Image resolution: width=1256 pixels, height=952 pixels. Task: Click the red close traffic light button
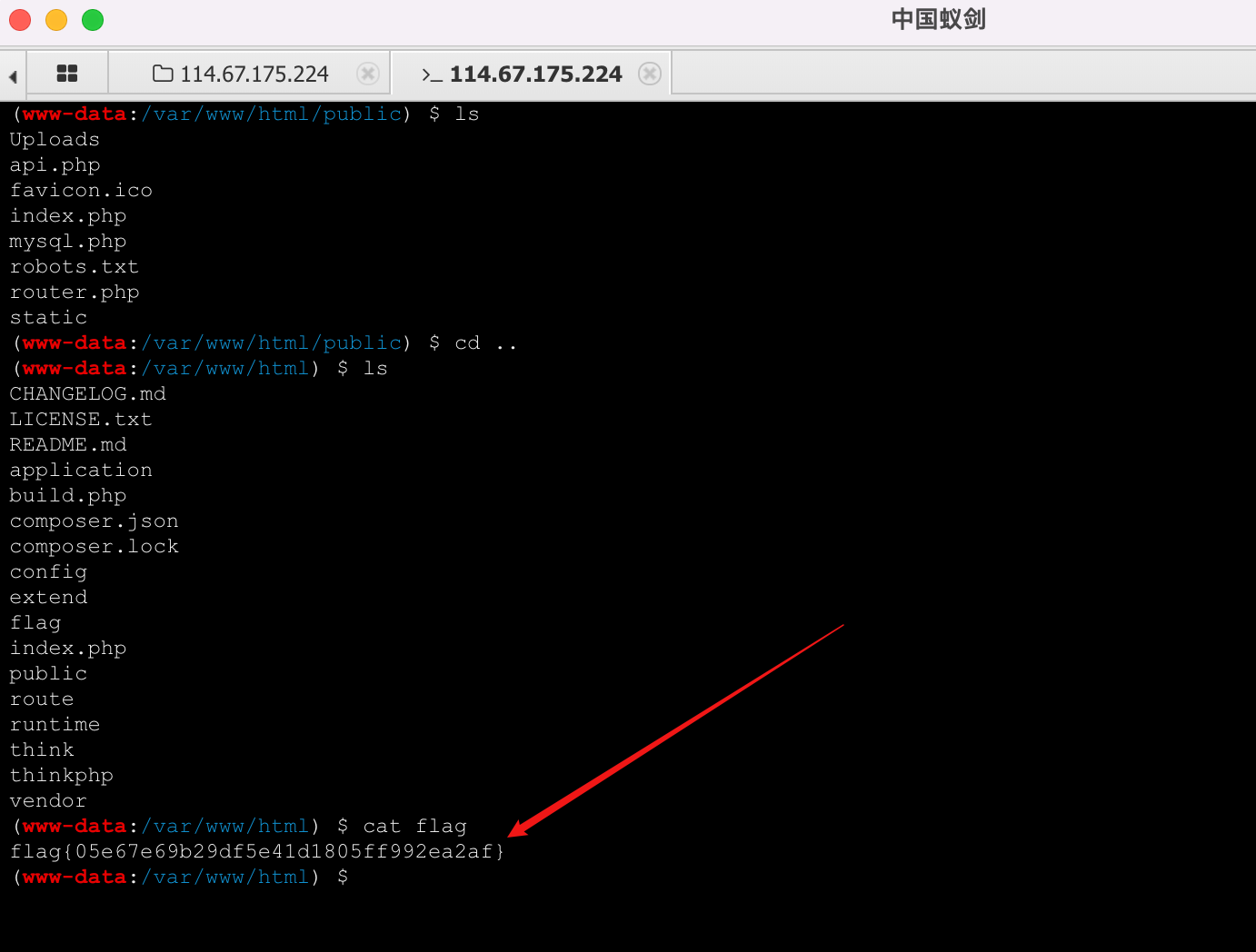(x=19, y=19)
